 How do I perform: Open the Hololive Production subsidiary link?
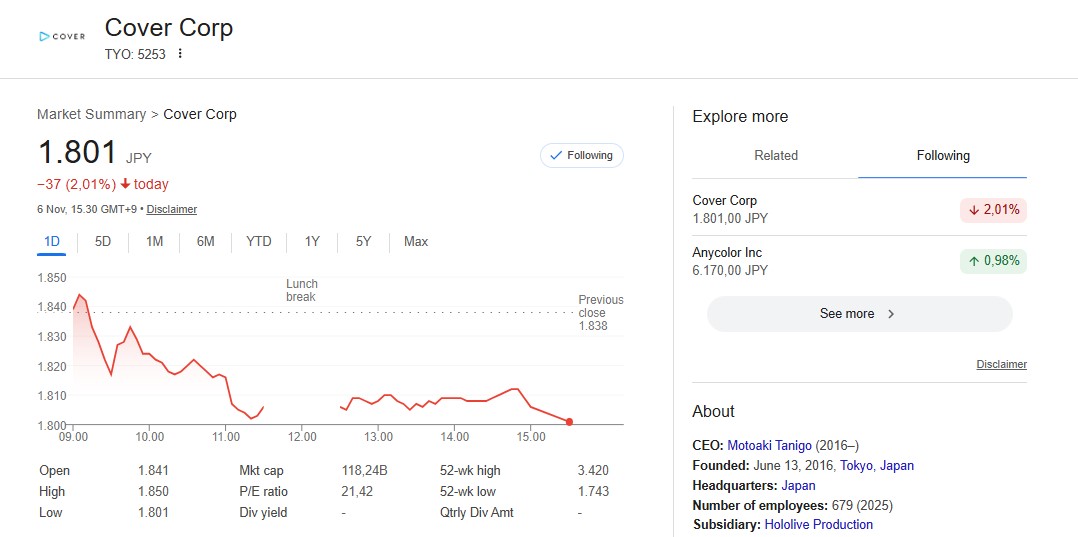pos(818,524)
